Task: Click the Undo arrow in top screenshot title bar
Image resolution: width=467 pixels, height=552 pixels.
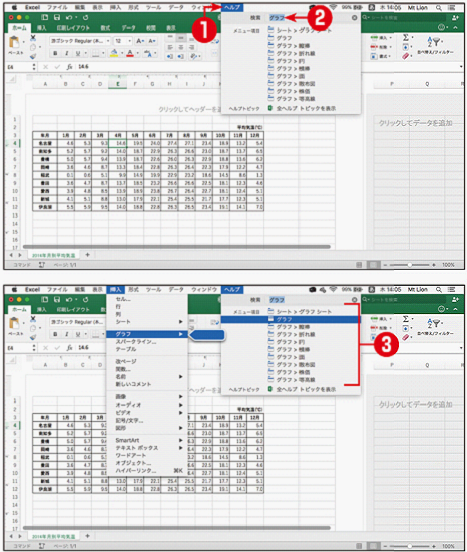Action: coord(69,17)
